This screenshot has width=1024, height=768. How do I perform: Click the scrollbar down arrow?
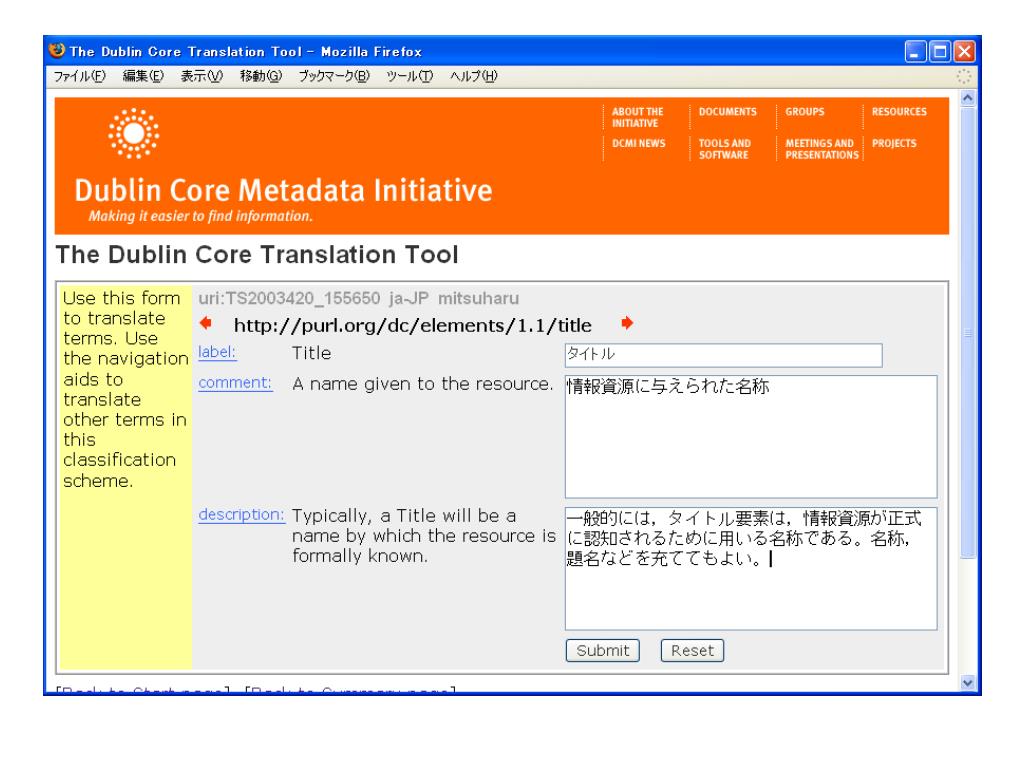[968, 682]
